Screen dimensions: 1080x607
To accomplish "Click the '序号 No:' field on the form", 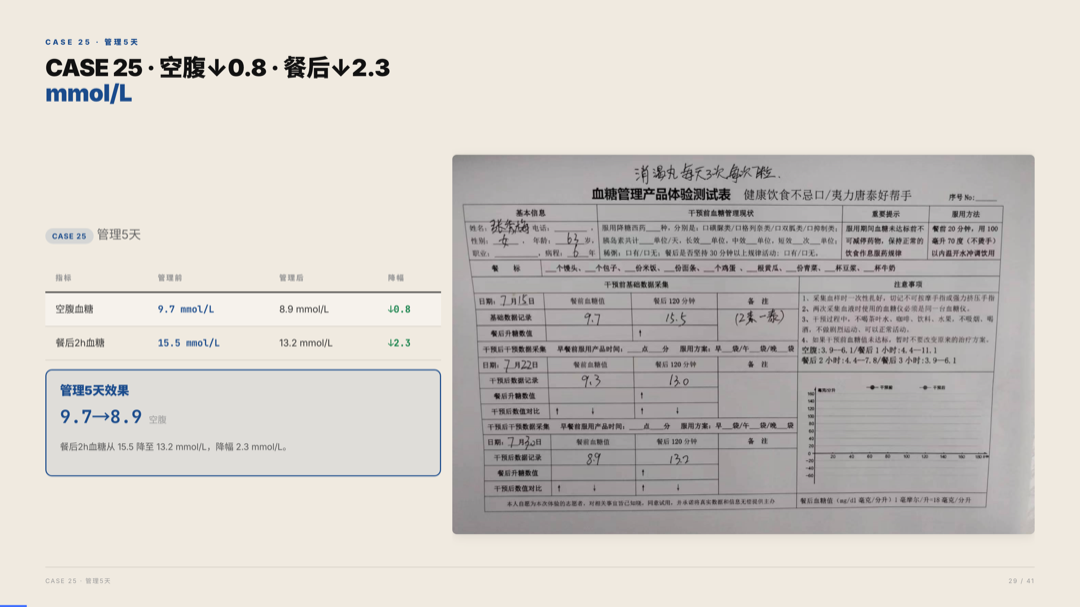I will point(972,198).
